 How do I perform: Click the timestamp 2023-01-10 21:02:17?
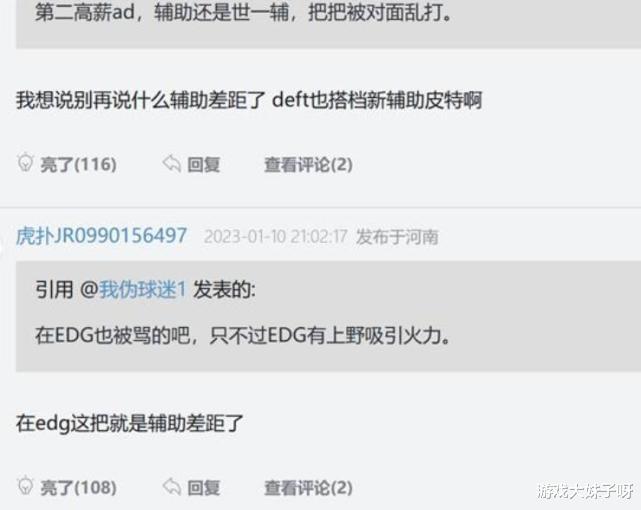[x=276, y=237]
